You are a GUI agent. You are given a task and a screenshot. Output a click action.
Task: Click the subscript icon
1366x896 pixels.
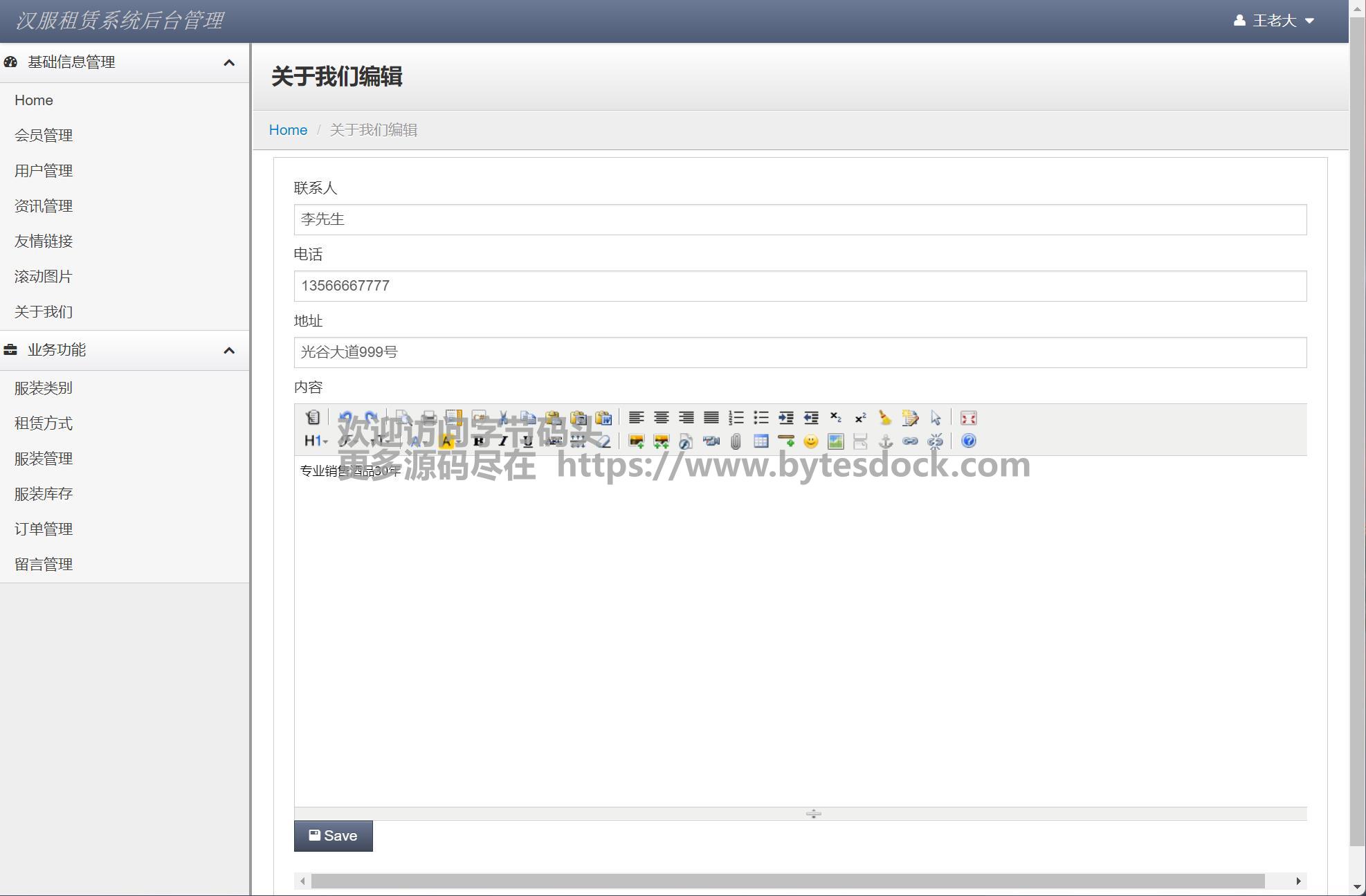(835, 418)
